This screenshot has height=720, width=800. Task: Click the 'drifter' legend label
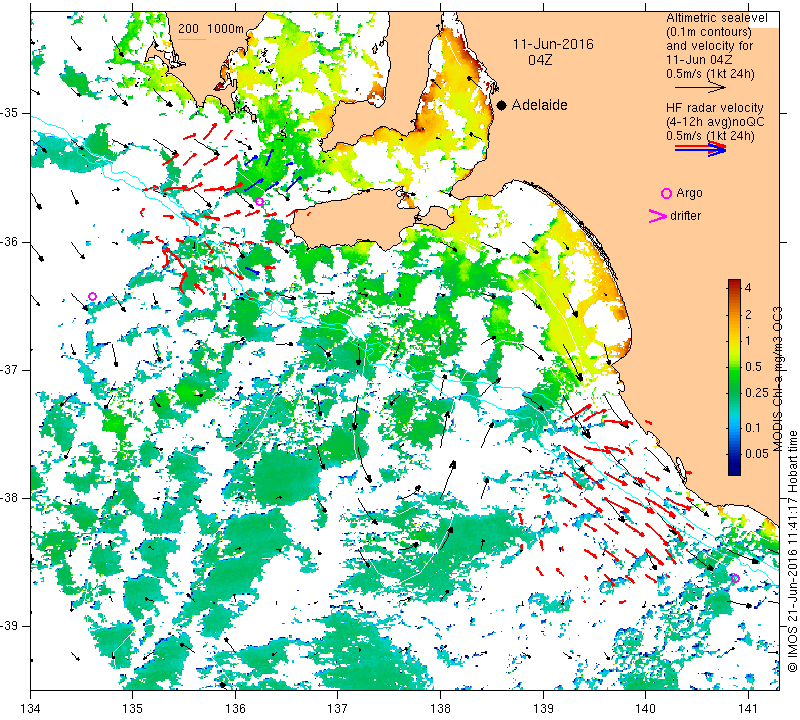[x=685, y=216]
